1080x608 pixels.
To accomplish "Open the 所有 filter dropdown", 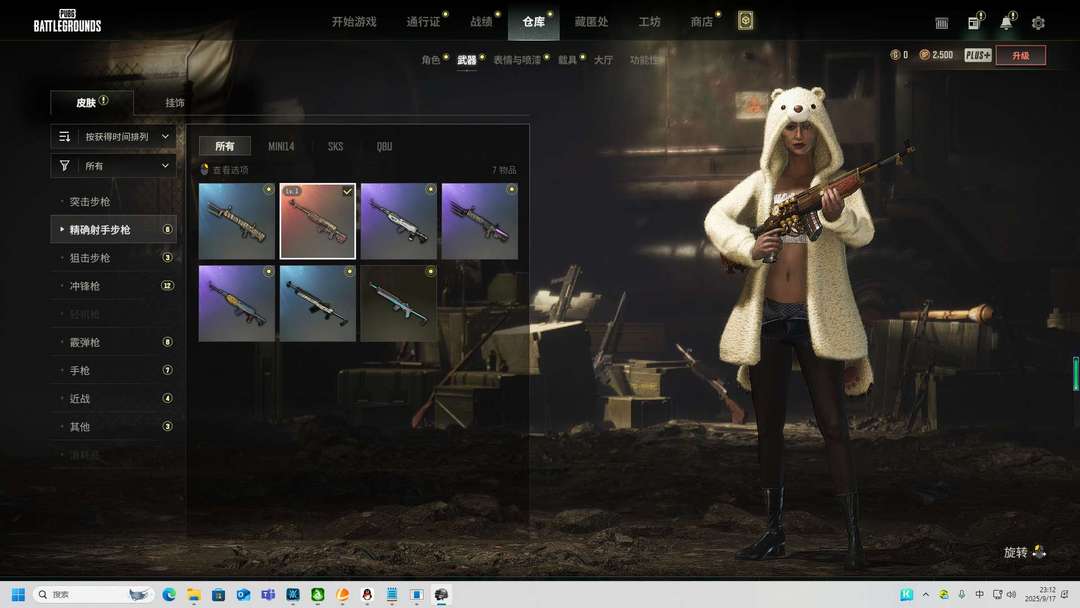I will point(114,166).
